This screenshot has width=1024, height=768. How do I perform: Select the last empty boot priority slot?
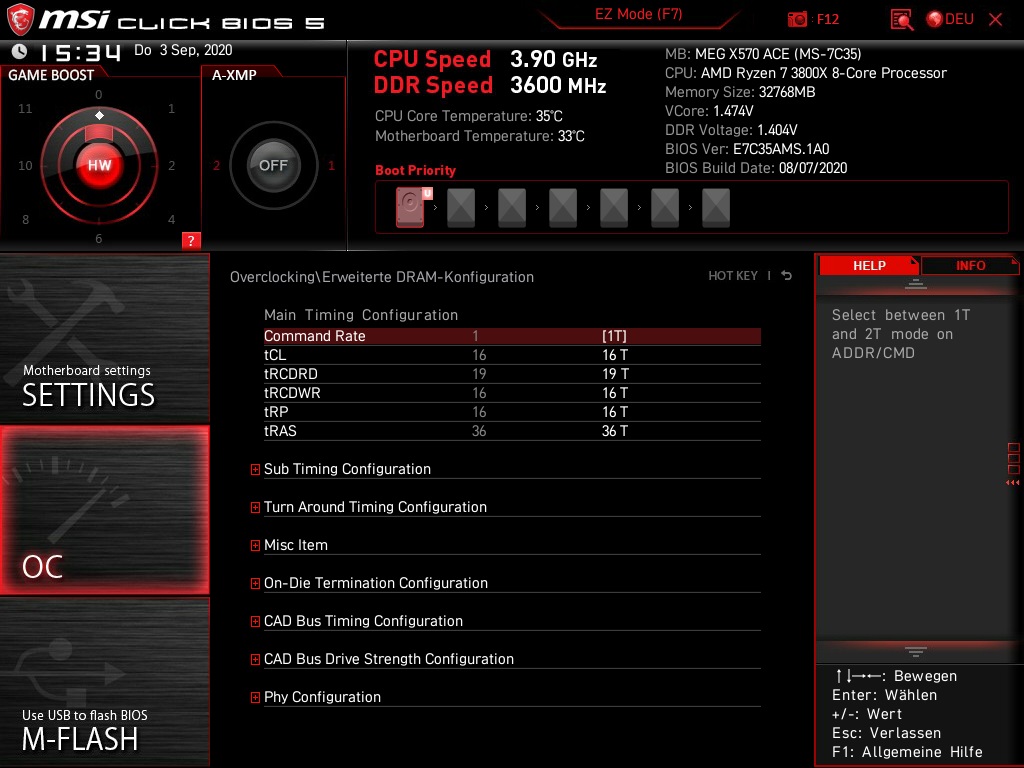click(x=715, y=208)
